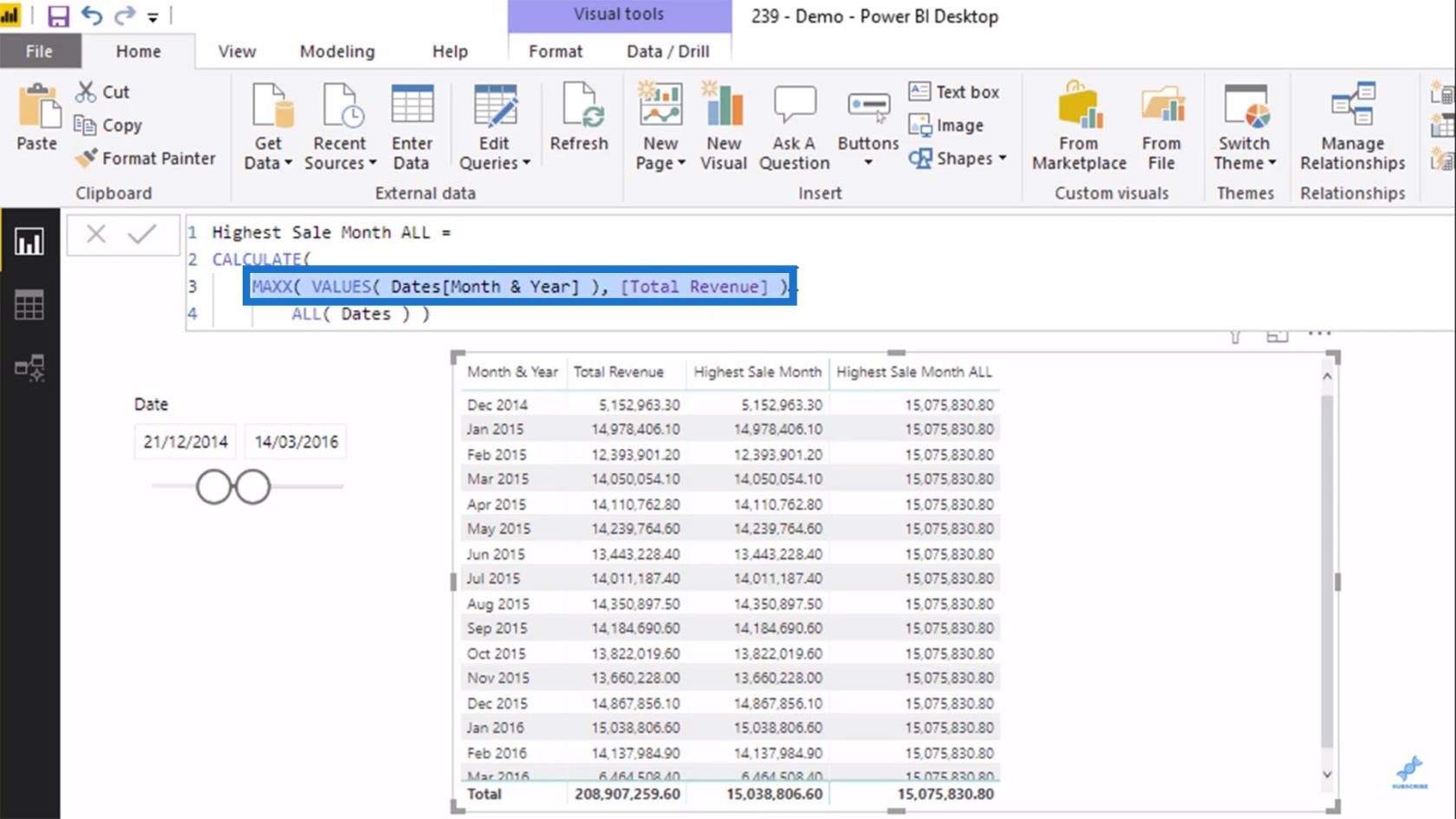Open Quick Access Toolbar customize arrow
Viewport: 1456px width, 819px height.
coord(153,17)
